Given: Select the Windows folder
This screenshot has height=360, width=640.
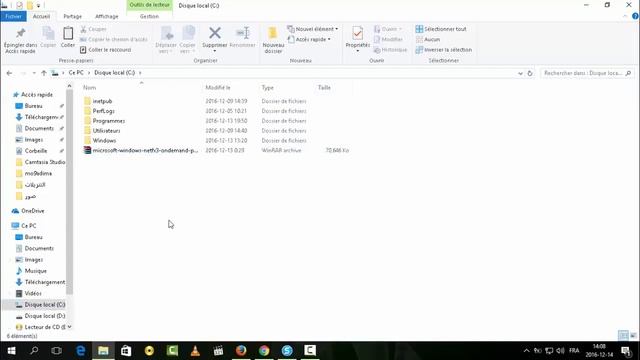Looking at the screenshot, I should (x=104, y=140).
